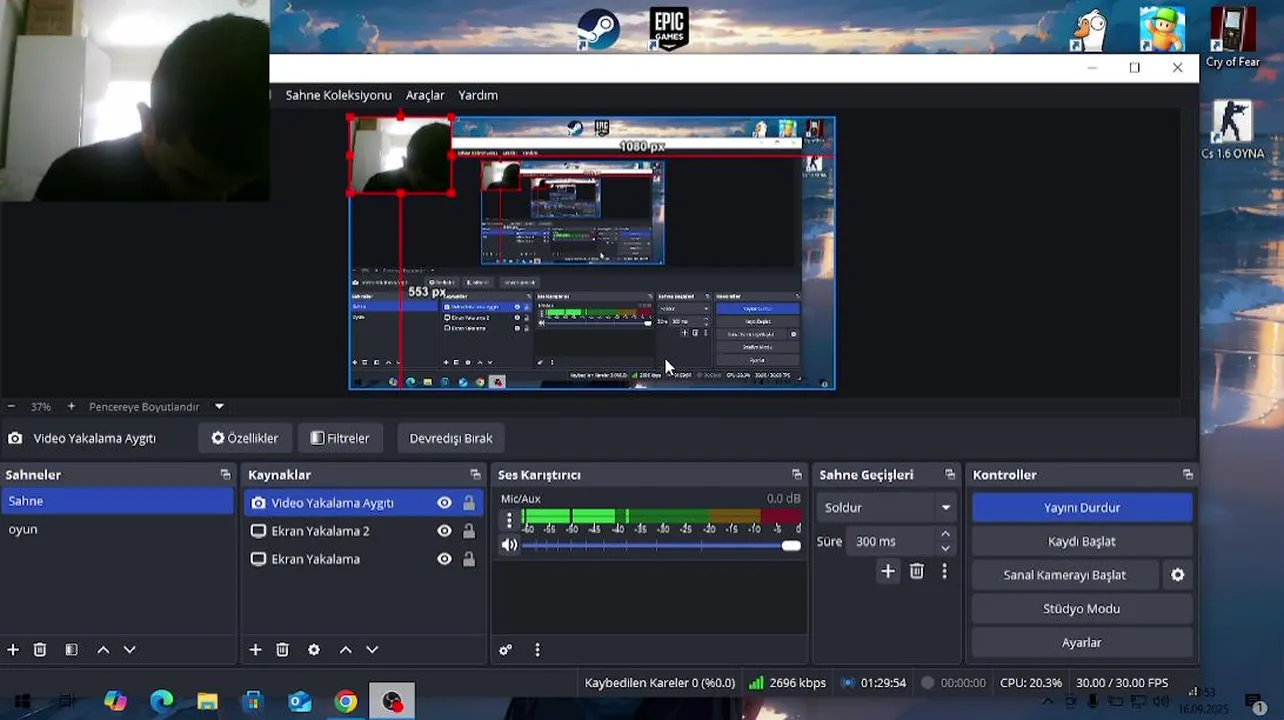Screen dimensions: 1284x720
Task: Open audio mixer footer three-dot menu
Action: click(537, 650)
